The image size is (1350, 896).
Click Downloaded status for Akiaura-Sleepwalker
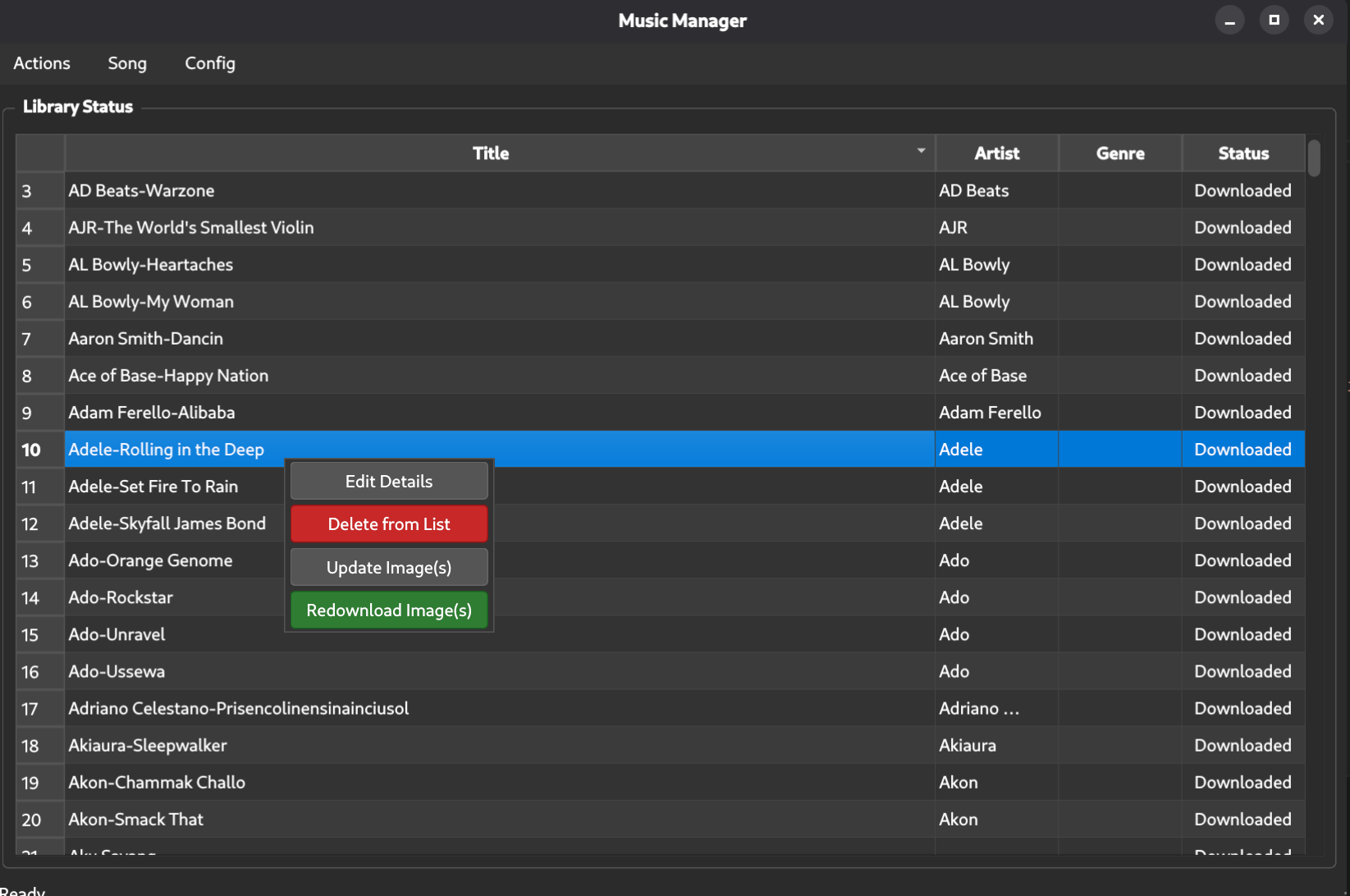(x=1242, y=746)
